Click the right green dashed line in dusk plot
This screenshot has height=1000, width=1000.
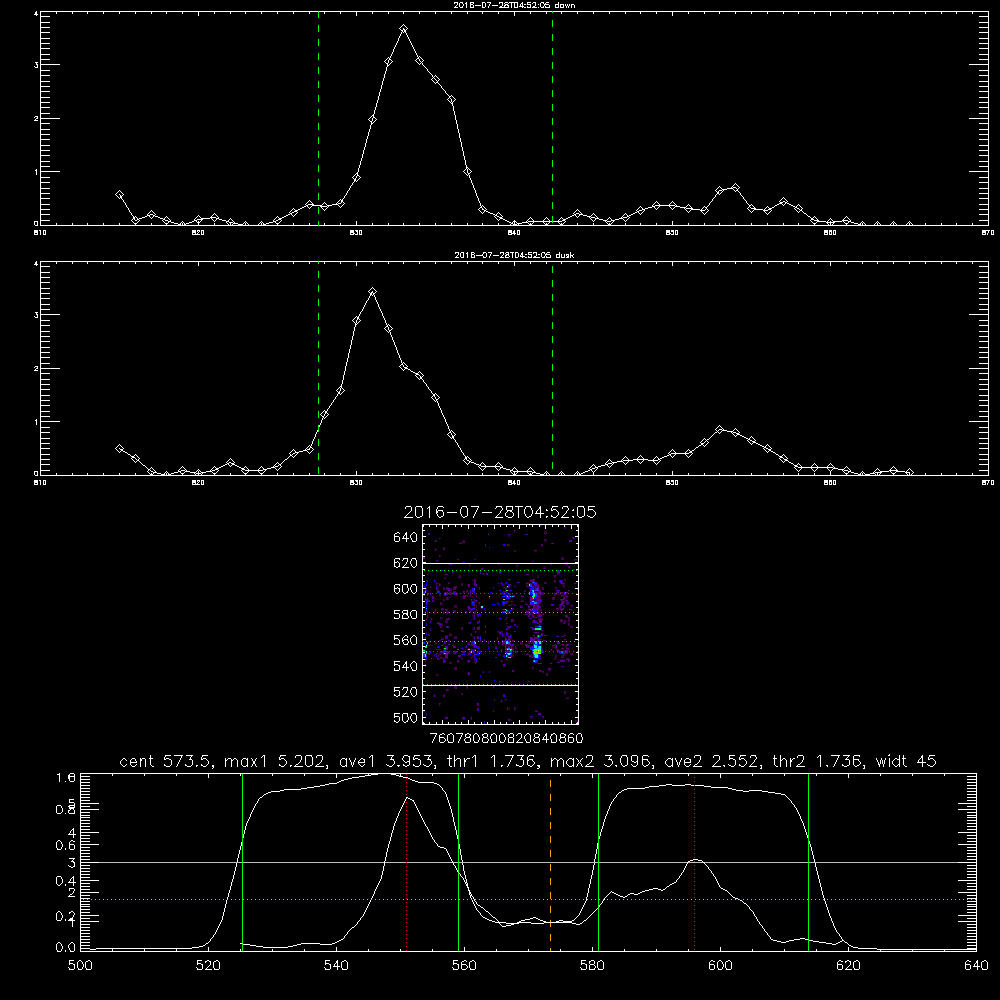click(x=552, y=368)
